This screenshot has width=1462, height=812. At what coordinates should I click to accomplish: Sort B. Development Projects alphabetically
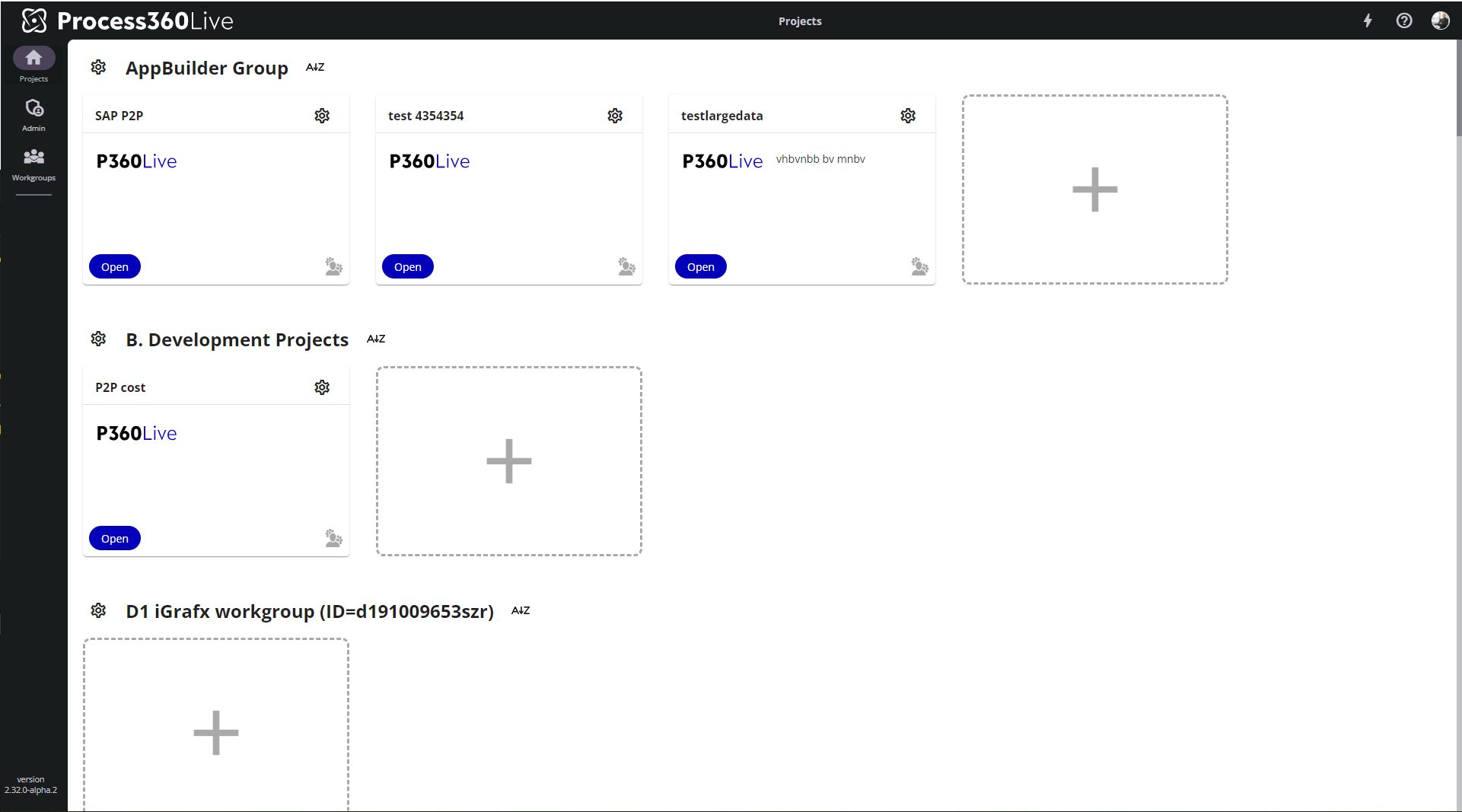(x=376, y=339)
